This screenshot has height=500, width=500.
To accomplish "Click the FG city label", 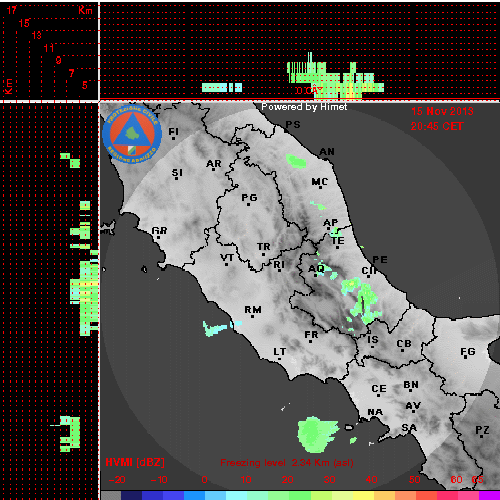I will [467, 352].
